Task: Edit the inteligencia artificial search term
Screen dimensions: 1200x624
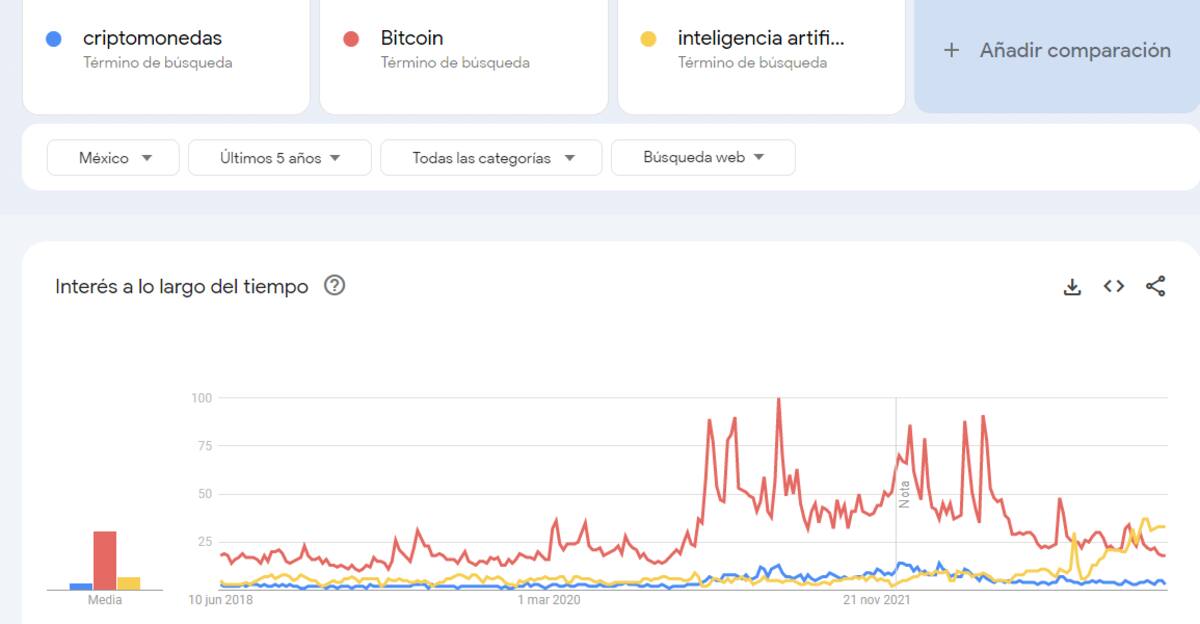Action: click(760, 39)
